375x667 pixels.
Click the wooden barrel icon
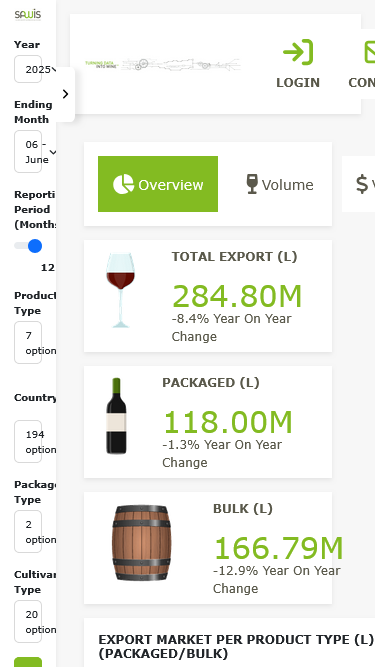pyautogui.click(x=142, y=543)
